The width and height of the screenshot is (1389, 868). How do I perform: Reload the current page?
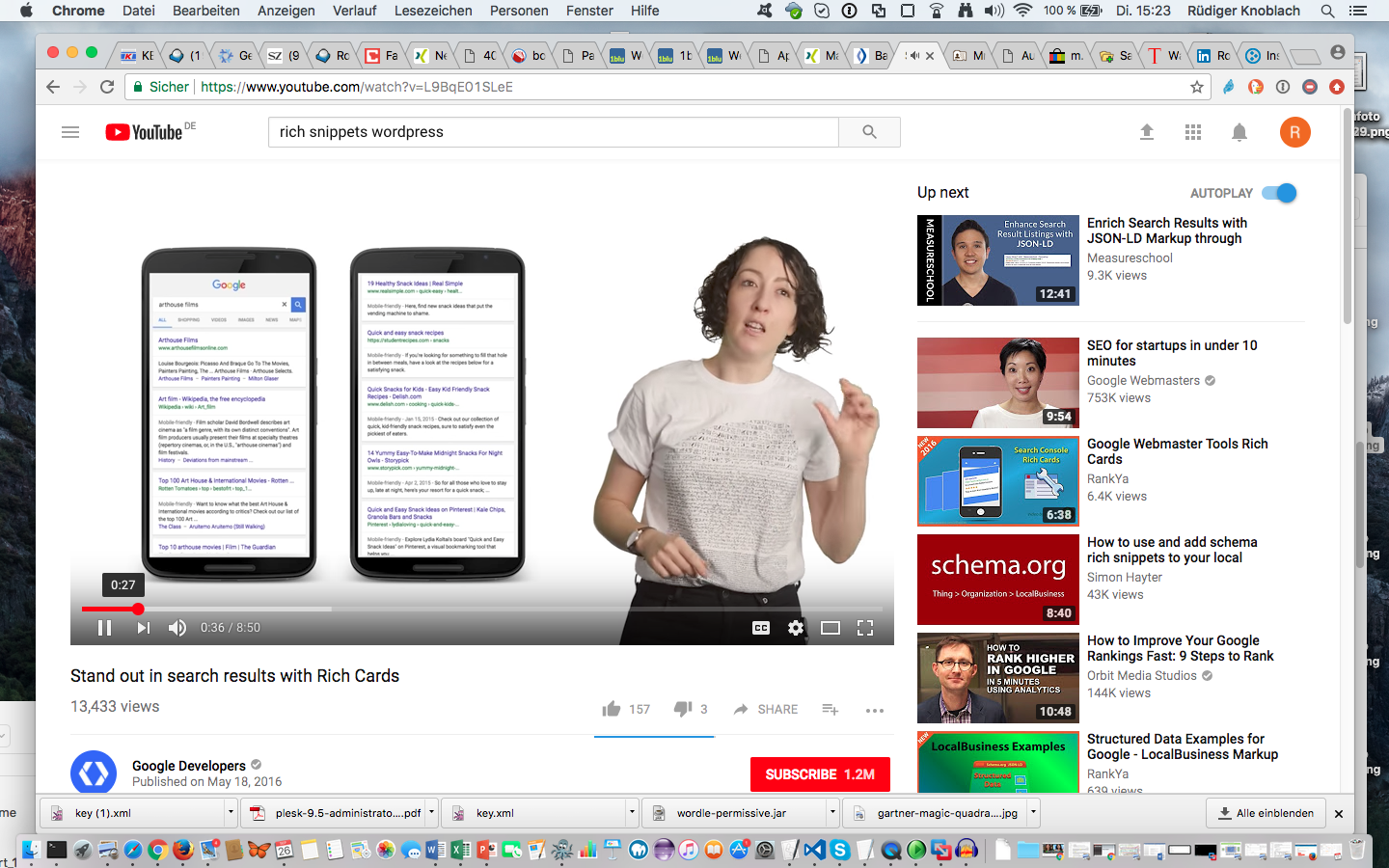point(107,87)
